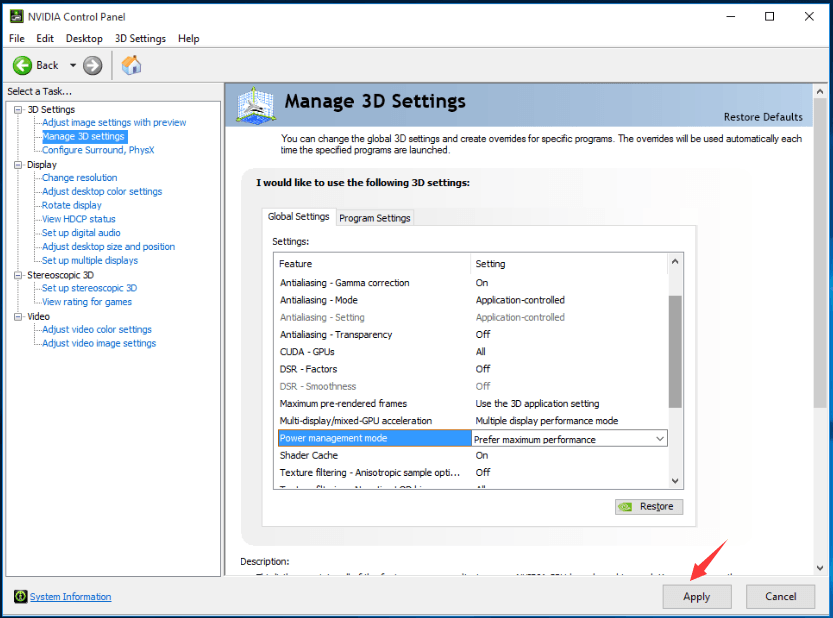Open the Edit menu
This screenshot has height=618, width=833.
click(x=45, y=38)
